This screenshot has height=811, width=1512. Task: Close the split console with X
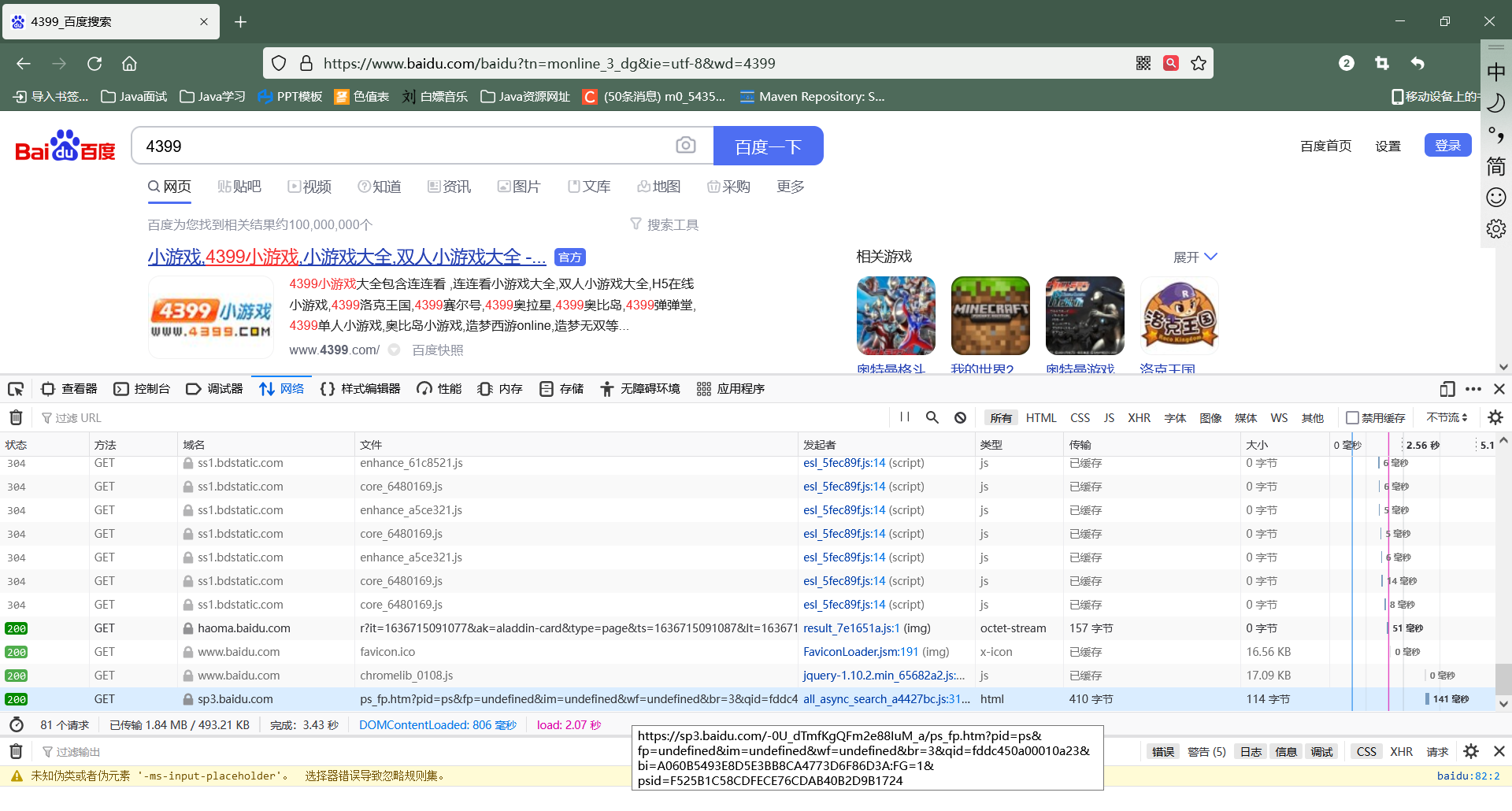click(x=1499, y=751)
